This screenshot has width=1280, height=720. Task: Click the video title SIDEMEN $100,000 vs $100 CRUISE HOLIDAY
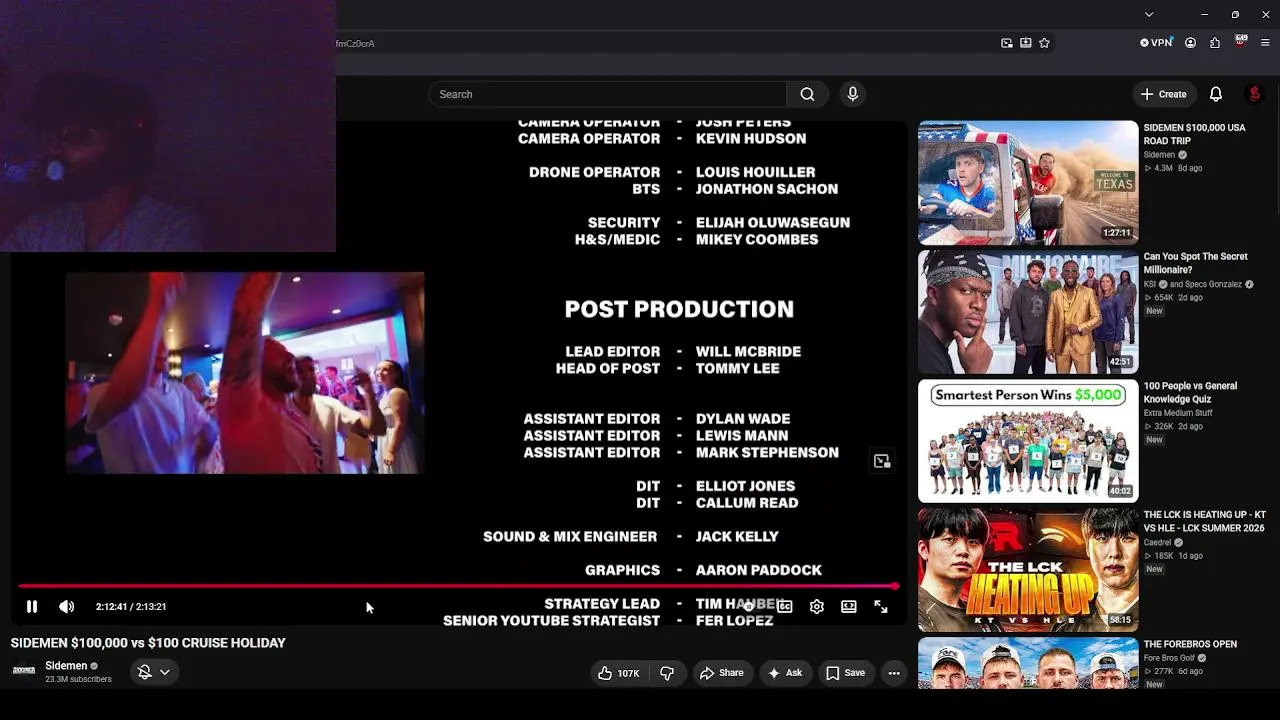(148, 643)
